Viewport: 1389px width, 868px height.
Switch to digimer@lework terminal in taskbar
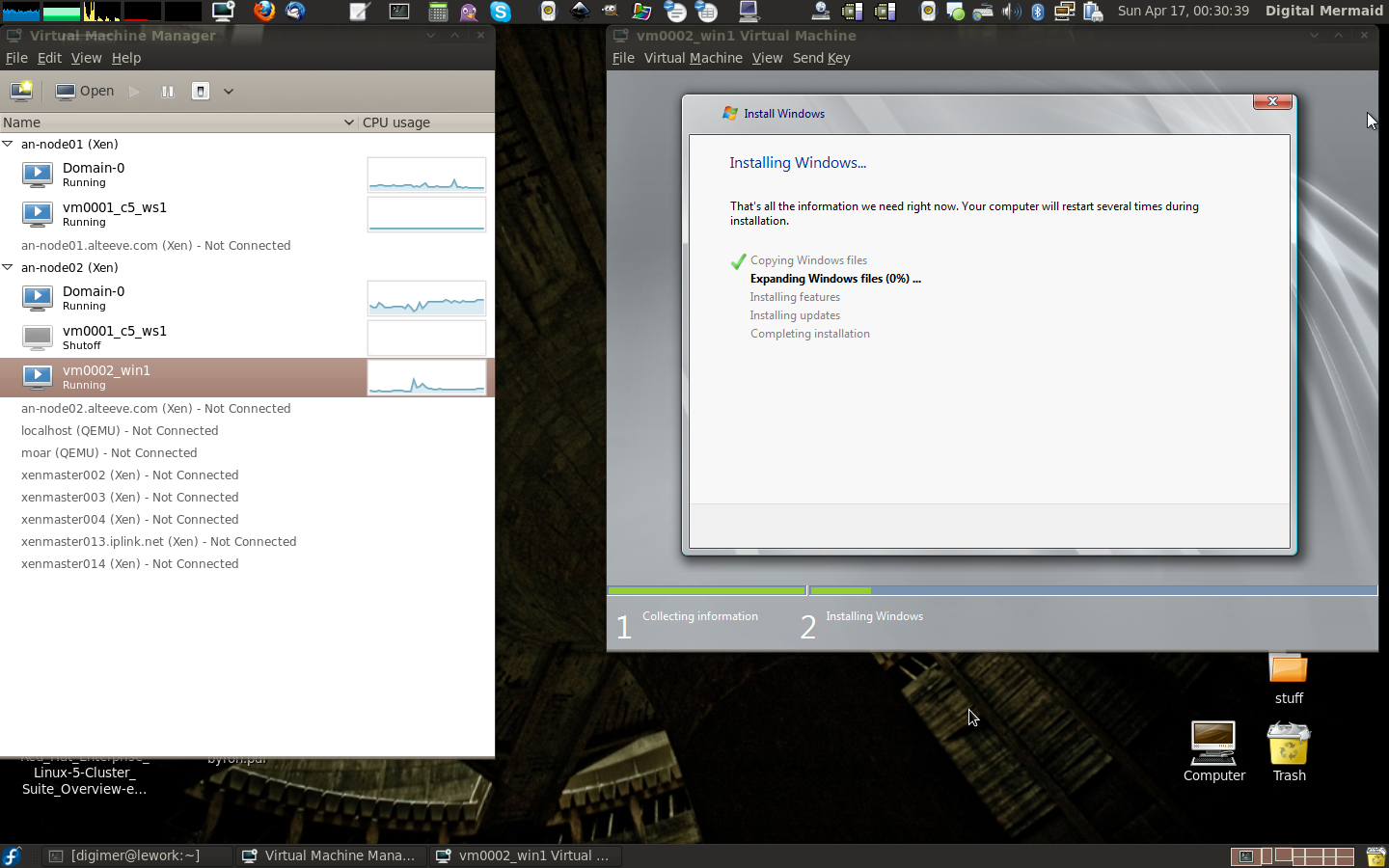(135, 855)
